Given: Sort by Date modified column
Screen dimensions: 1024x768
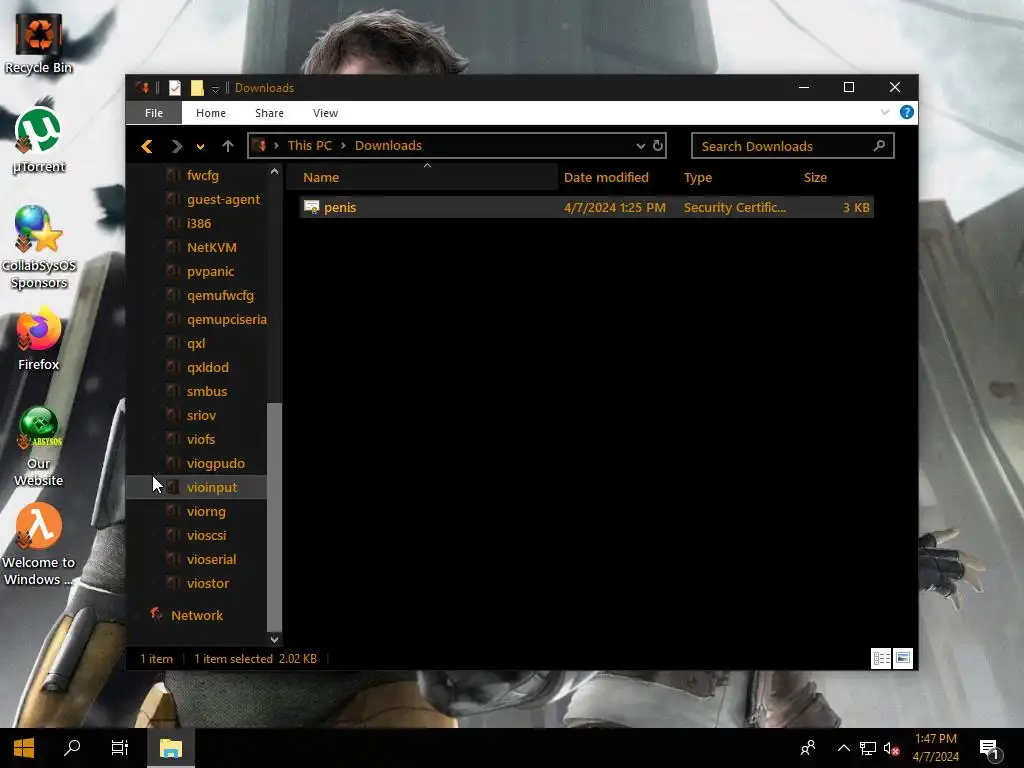Looking at the screenshot, I should click(x=606, y=177).
